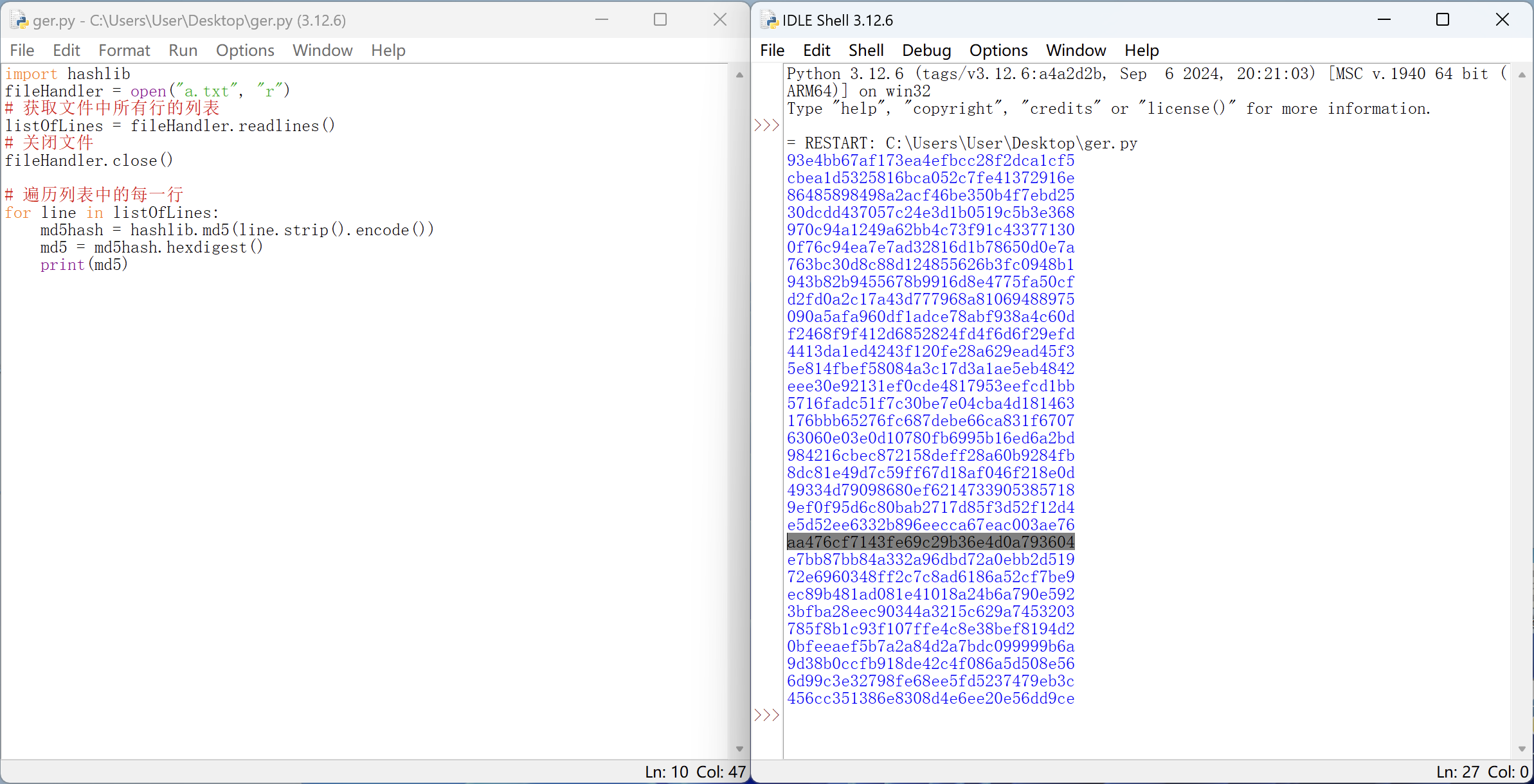Click the highlighted hash line aa476cf7143f
Screen dimensions: 1534x784
coord(930,542)
